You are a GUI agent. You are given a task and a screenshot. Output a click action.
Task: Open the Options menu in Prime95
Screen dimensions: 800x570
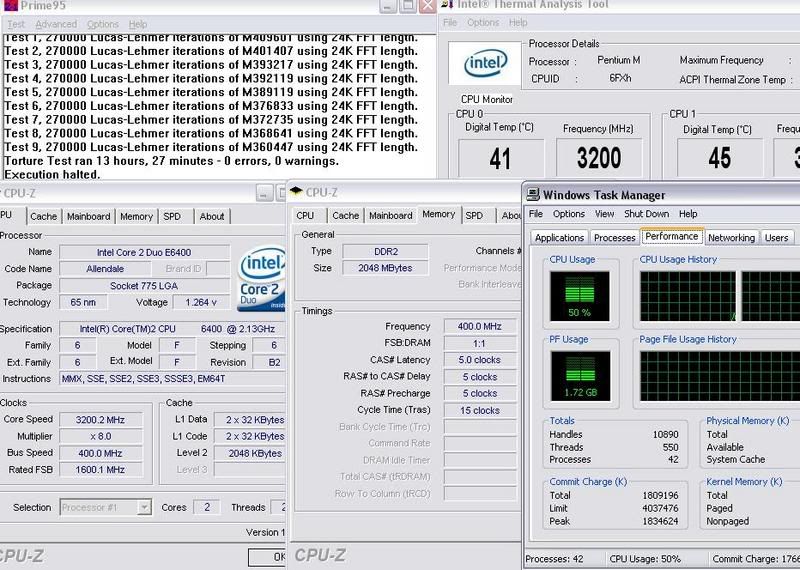coord(103,24)
